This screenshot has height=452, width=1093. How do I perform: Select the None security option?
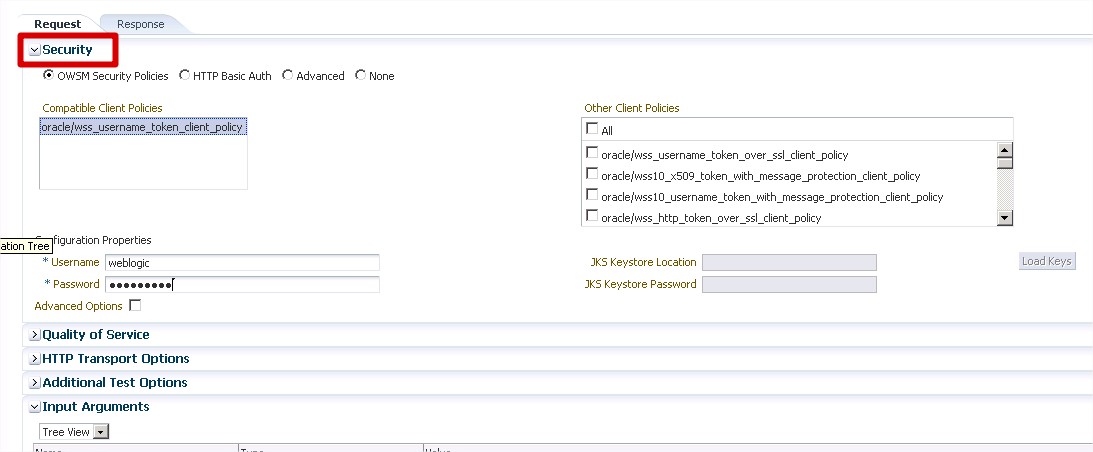361,75
